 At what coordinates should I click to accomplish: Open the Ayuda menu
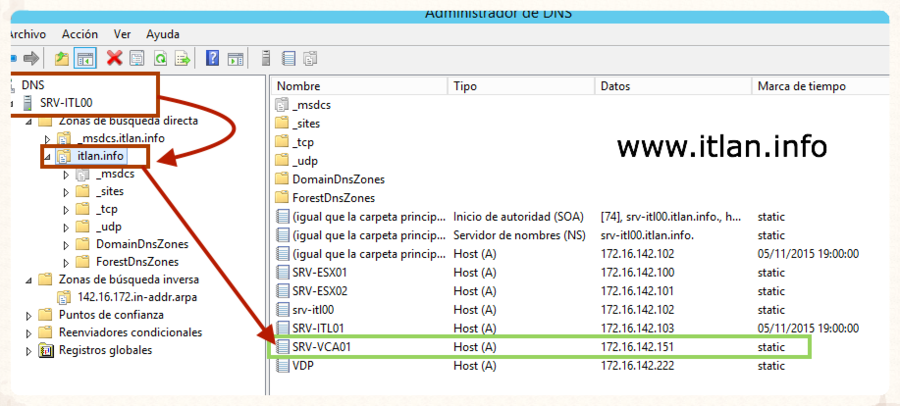coord(162,34)
